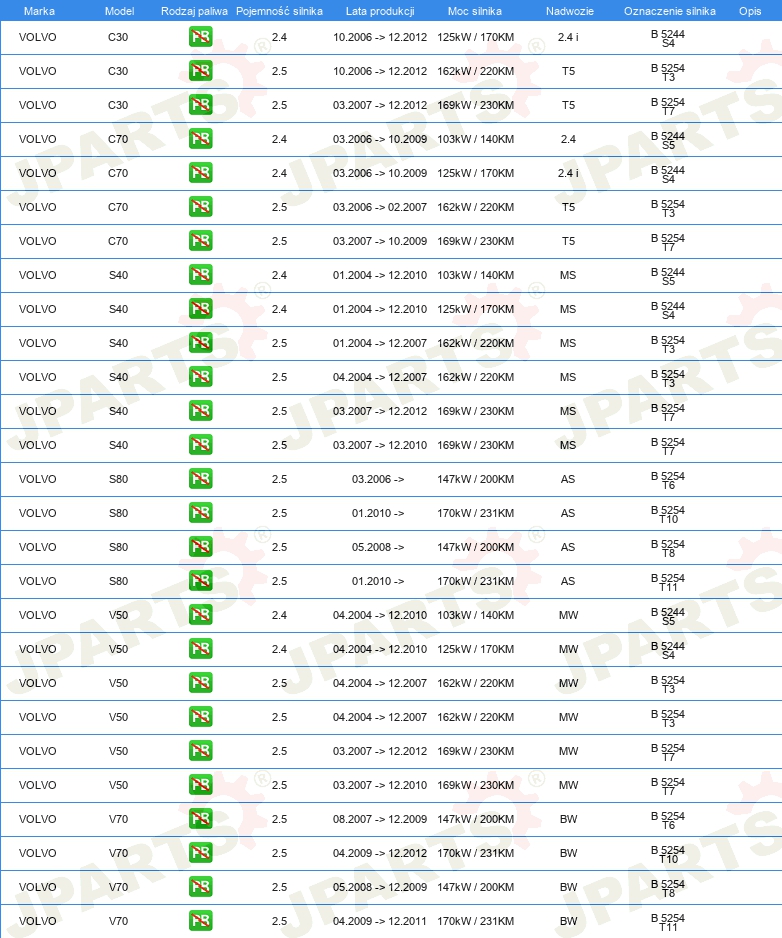The width and height of the screenshot is (782, 938).
Task: Select fuel icon in S80 B 5254 T8 row
Action: (200, 547)
